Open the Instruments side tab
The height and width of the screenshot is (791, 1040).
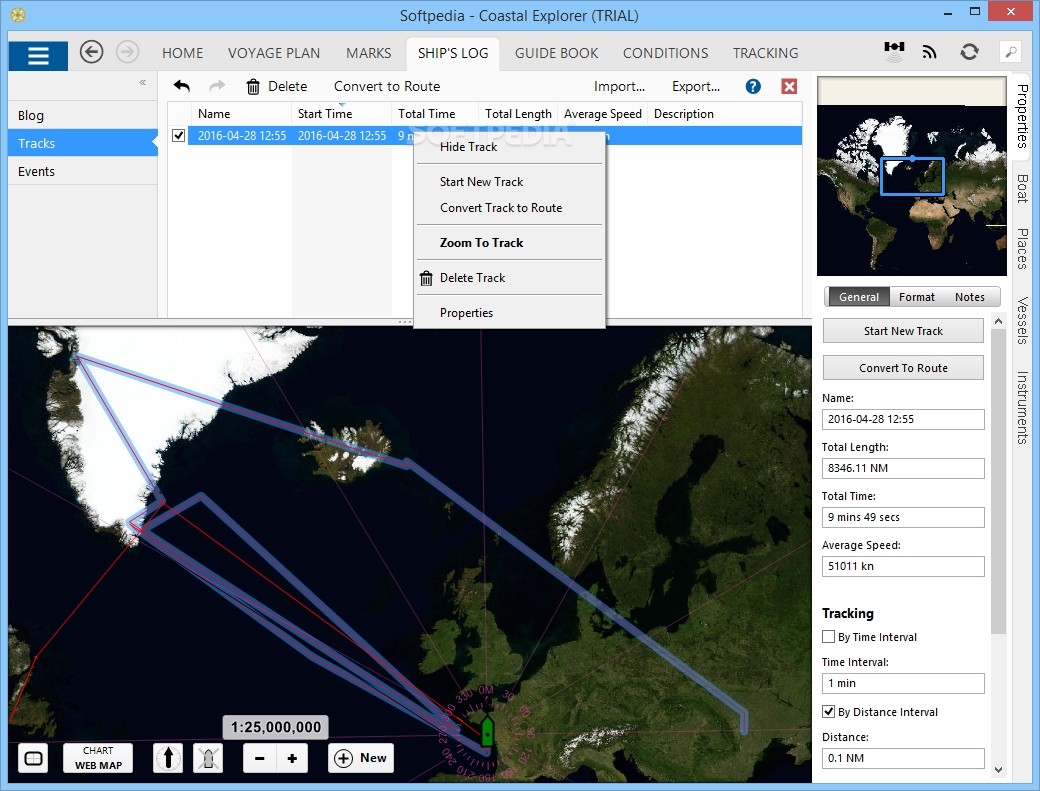[1021, 407]
